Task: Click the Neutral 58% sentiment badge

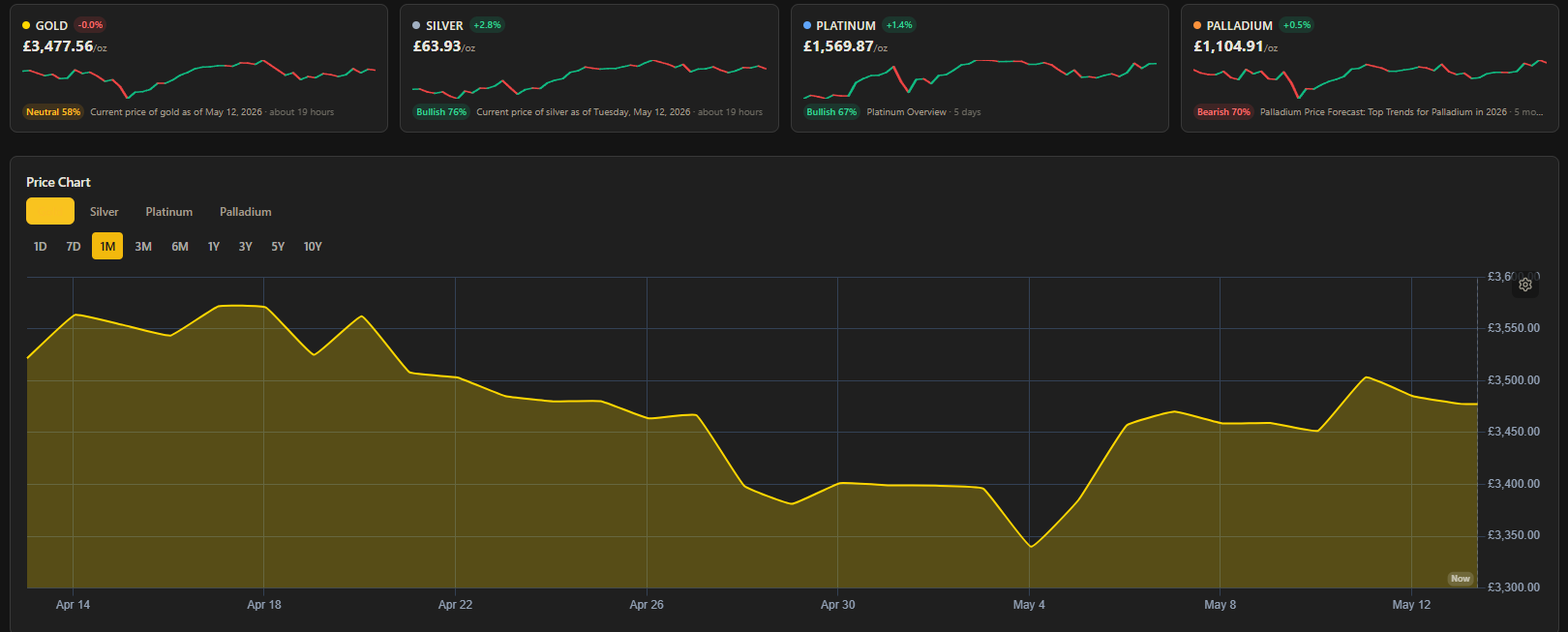Action: (x=53, y=112)
